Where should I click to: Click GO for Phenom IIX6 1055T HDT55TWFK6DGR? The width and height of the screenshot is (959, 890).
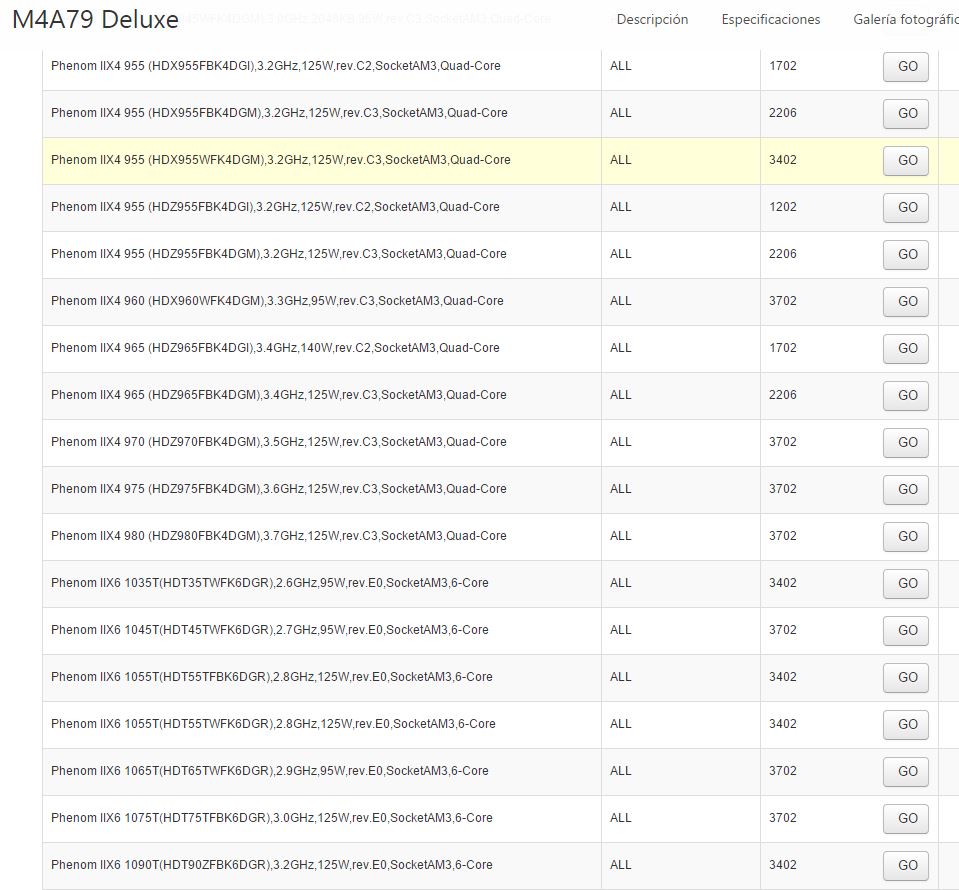click(x=906, y=725)
